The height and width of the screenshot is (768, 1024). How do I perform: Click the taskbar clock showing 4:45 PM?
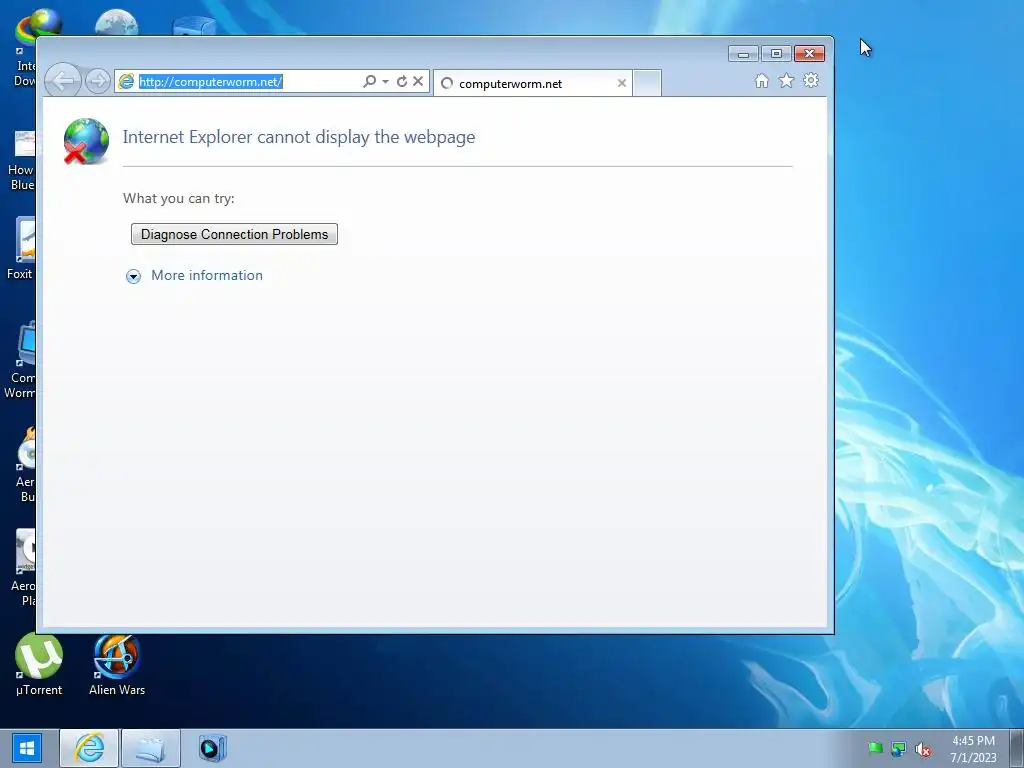[973, 749]
